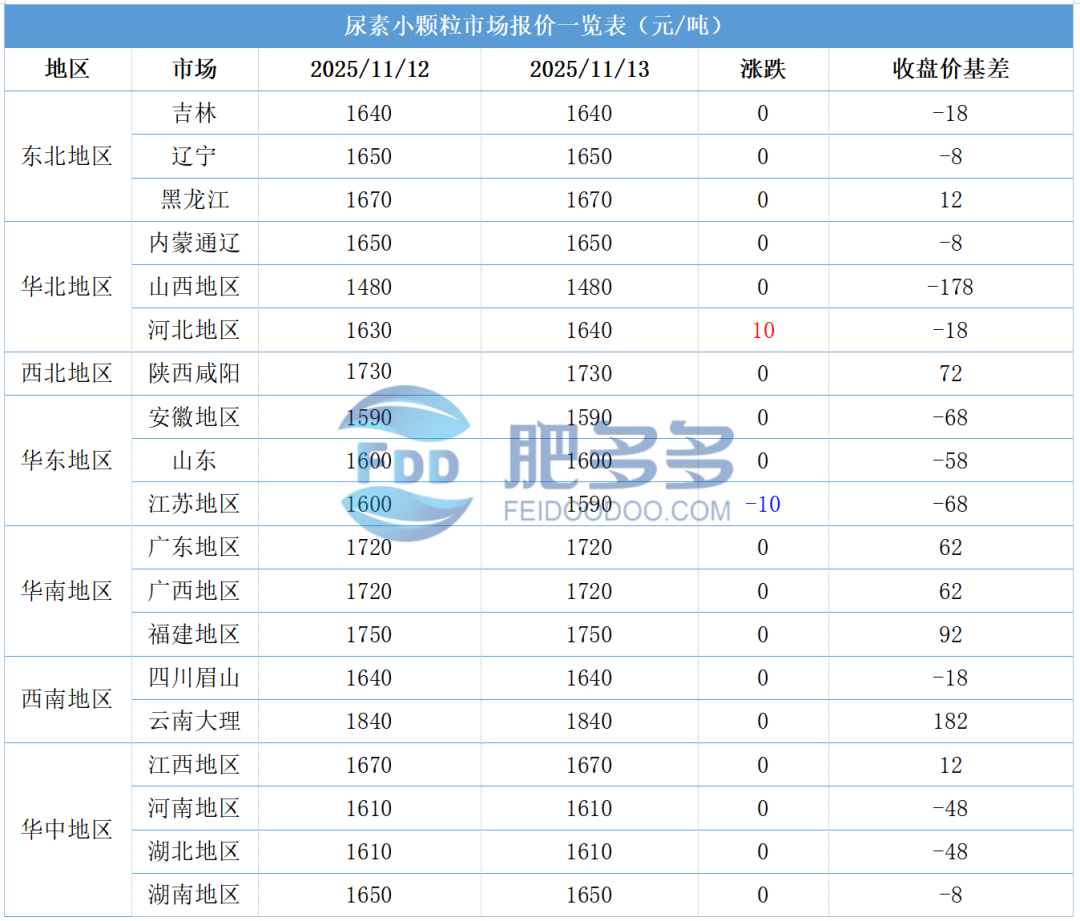1080x921 pixels.
Task: Click the 山西地区 basis value -178
Action: click(949, 287)
